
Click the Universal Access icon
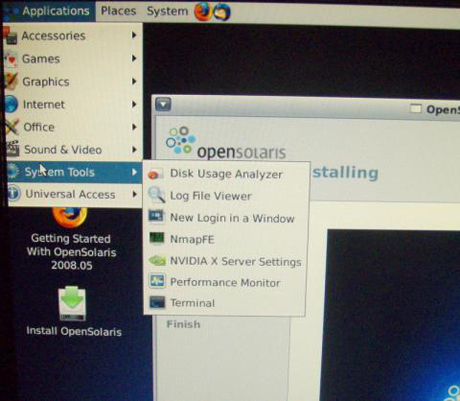14,194
